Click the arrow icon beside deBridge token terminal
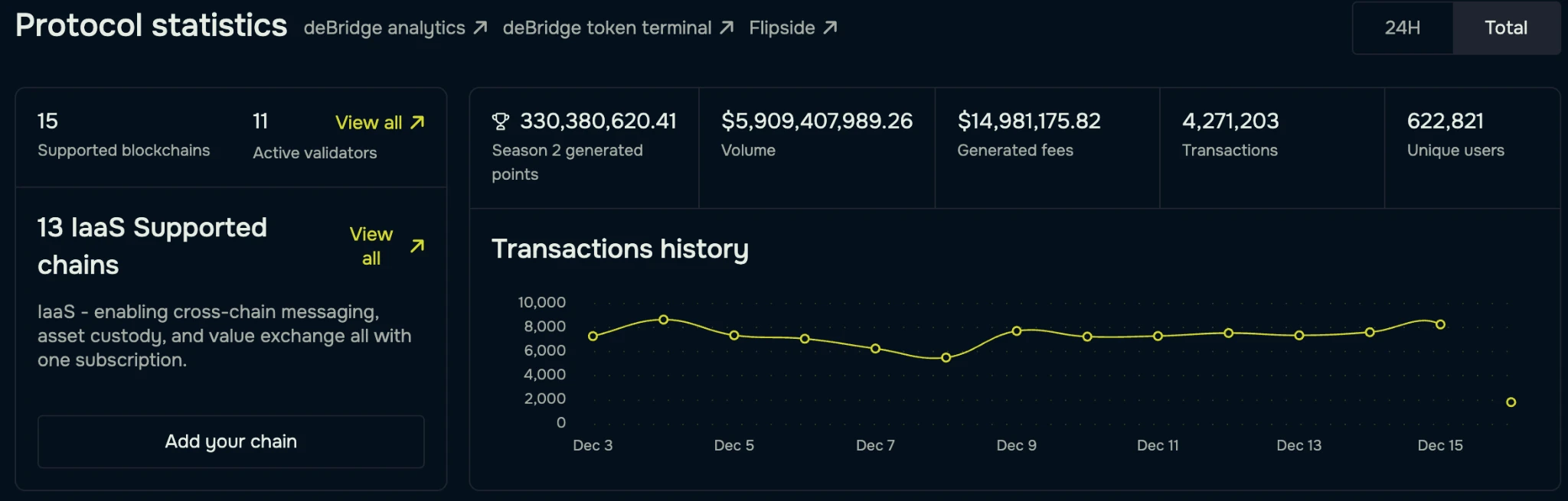 (x=727, y=28)
